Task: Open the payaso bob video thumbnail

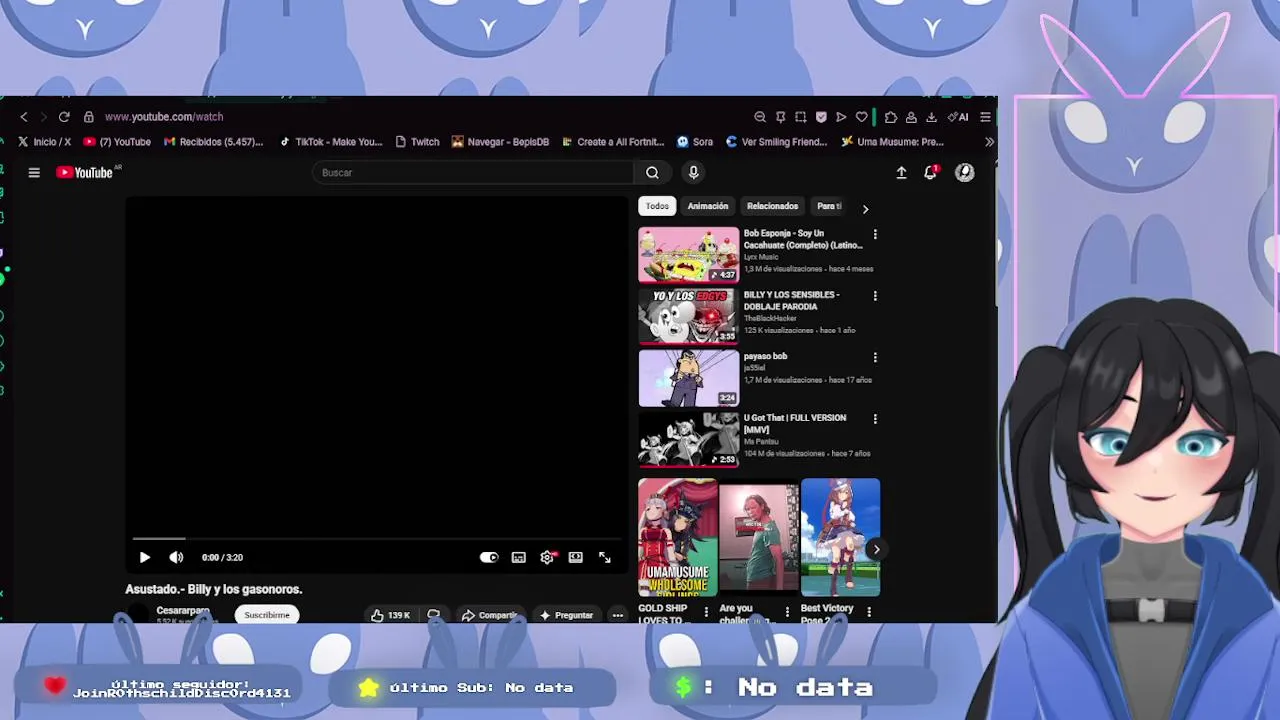Action: pyautogui.click(x=689, y=379)
